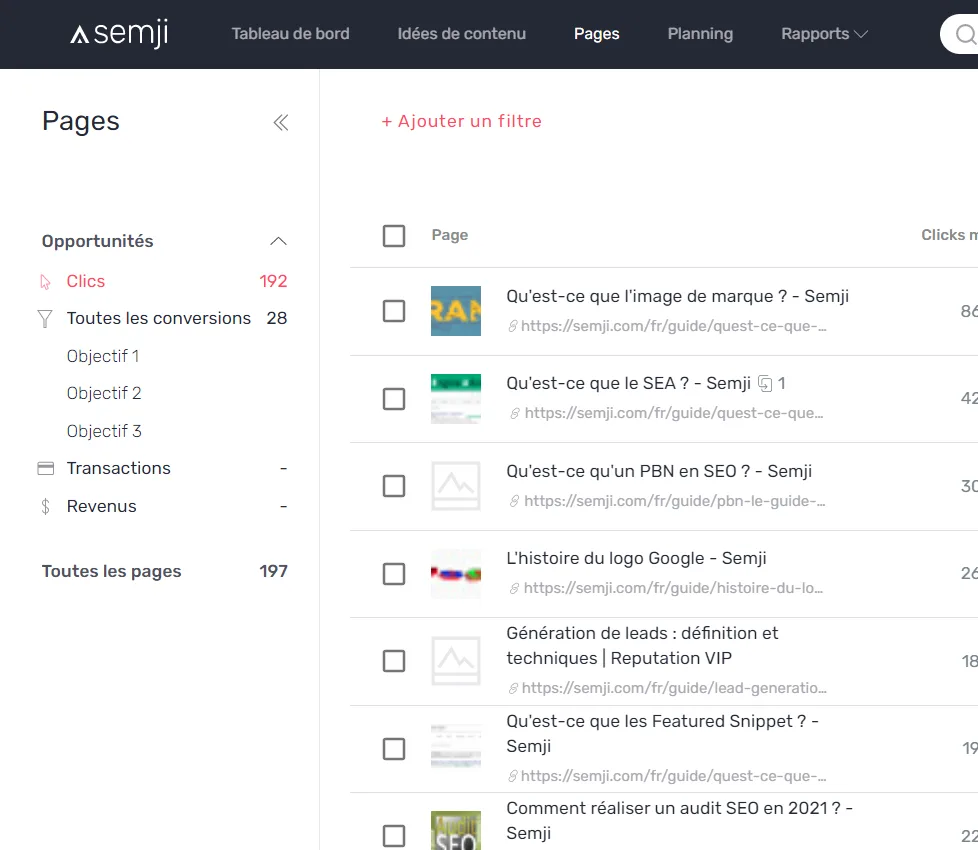
Task: Click link icon of Featured Snippet URL
Action: click(513, 776)
